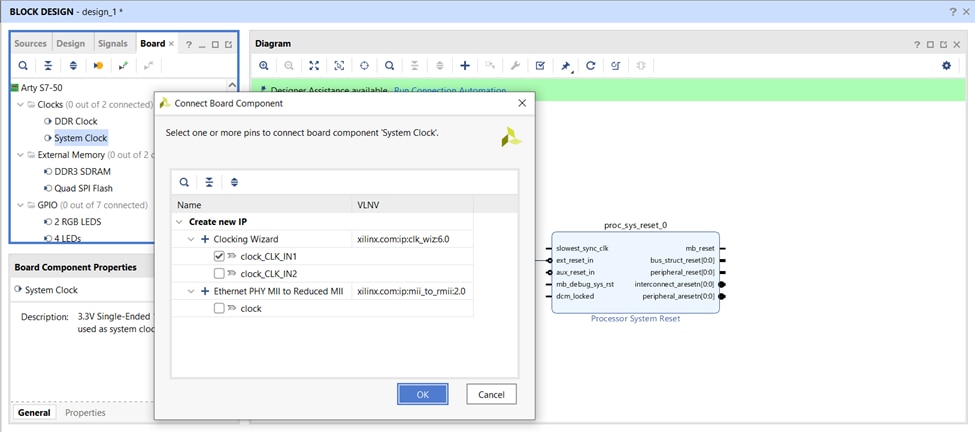The height and width of the screenshot is (432, 975).
Task: Collapse the Clocking Wizard node
Action: (x=192, y=239)
